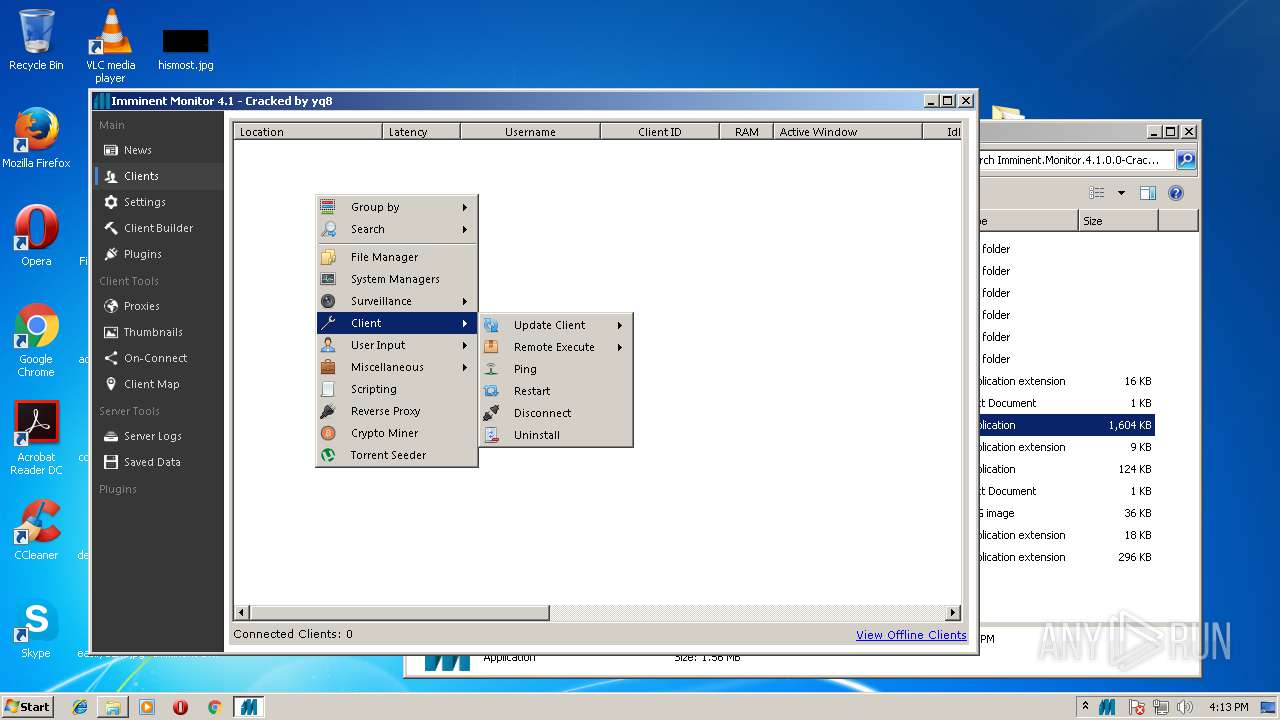The width and height of the screenshot is (1280, 720).
Task: Select the Reverse Proxy menu entry
Action: point(397,411)
